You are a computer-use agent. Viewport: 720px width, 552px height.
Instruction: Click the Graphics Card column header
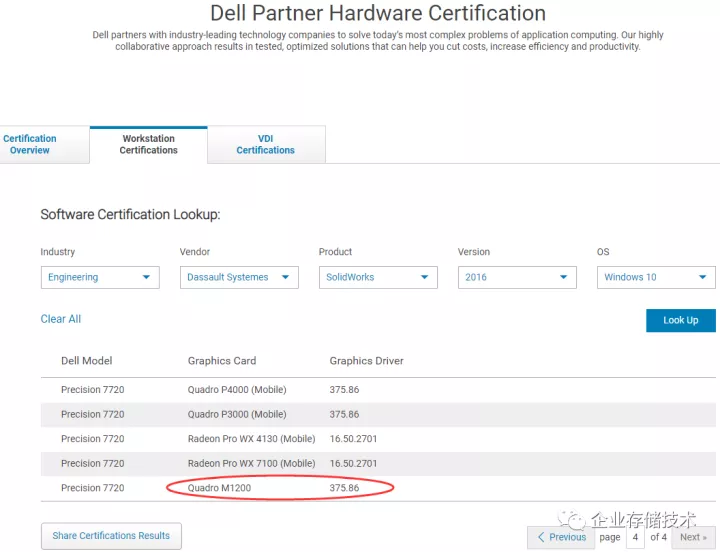tap(222, 361)
